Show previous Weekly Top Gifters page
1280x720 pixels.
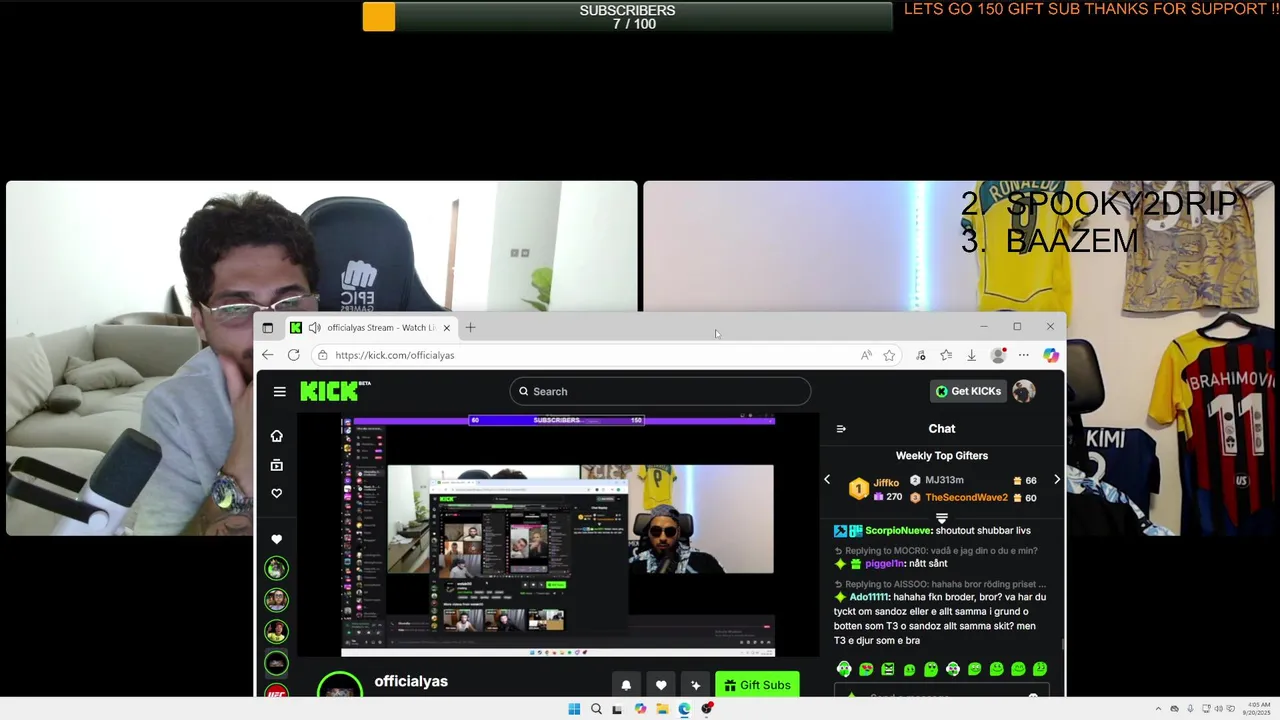[x=827, y=480]
